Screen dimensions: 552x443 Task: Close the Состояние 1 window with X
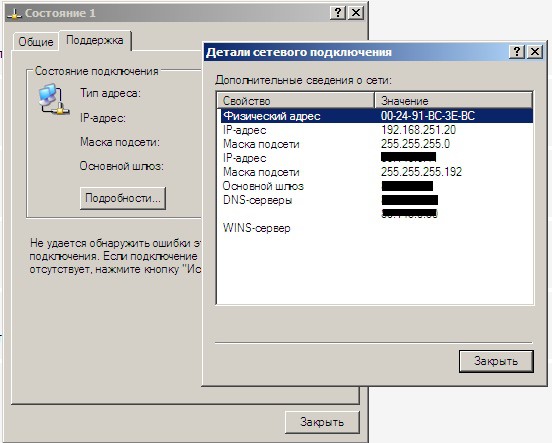tap(356, 13)
